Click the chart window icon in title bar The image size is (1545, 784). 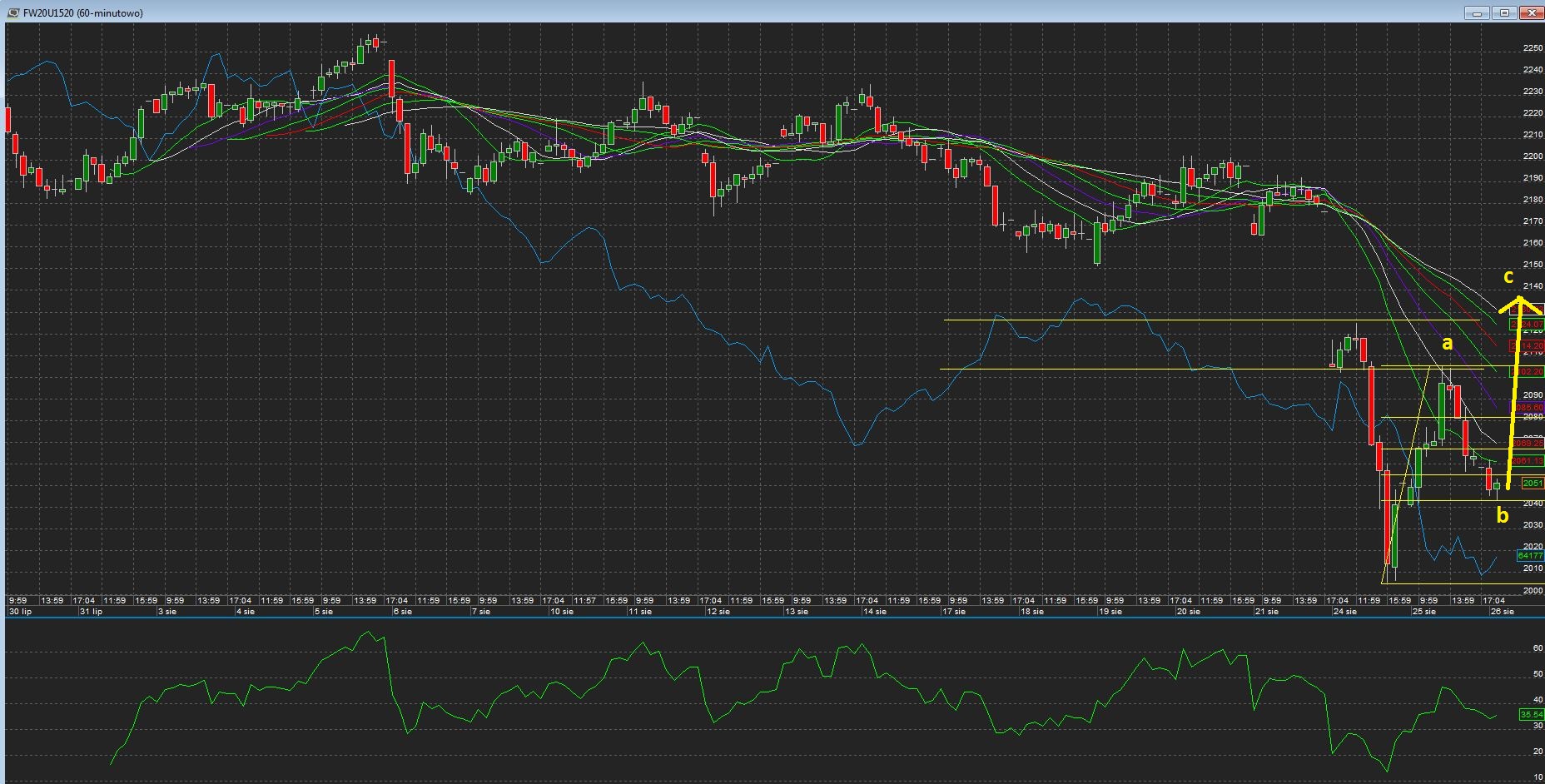(x=12, y=12)
